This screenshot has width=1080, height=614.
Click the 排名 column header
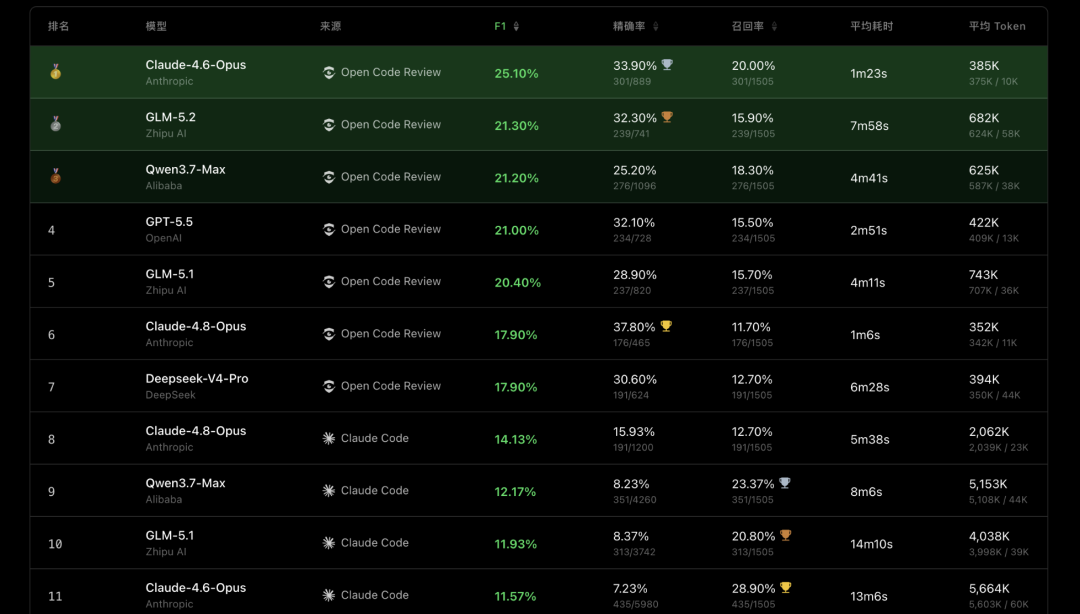(x=59, y=26)
